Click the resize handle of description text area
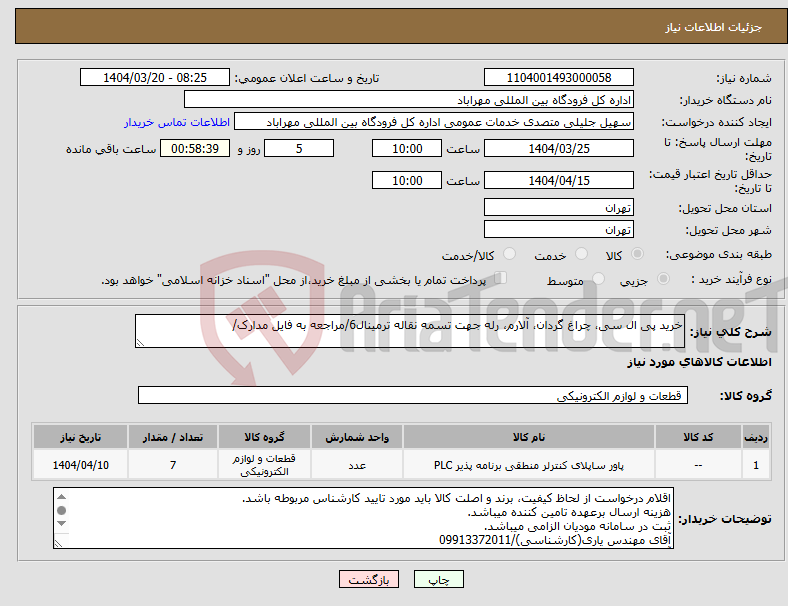The width and height of the screenshot is (788, 606). pyautogui.click(x=140, y=343)
